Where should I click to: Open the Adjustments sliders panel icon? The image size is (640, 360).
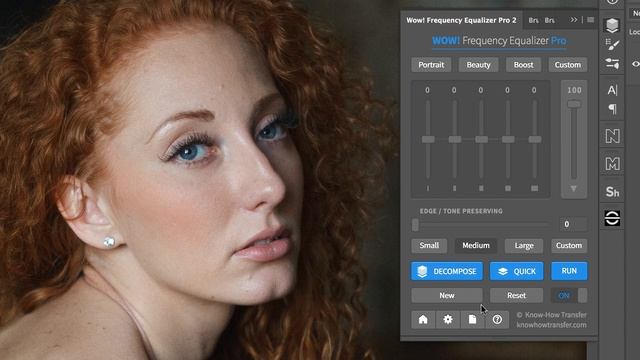(612, 63)
